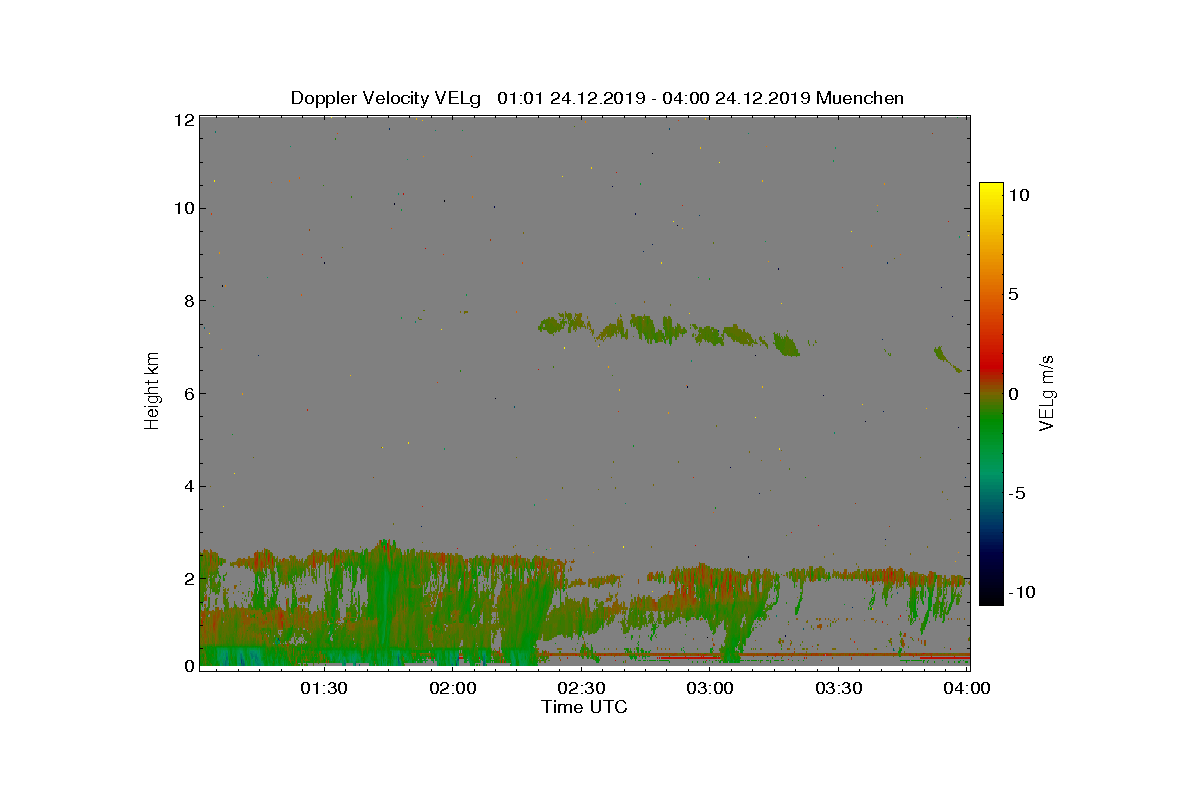The image size is (1200, 800).
Task: Click the 'Time UTC' axis label
Action: tap(585, 707)
